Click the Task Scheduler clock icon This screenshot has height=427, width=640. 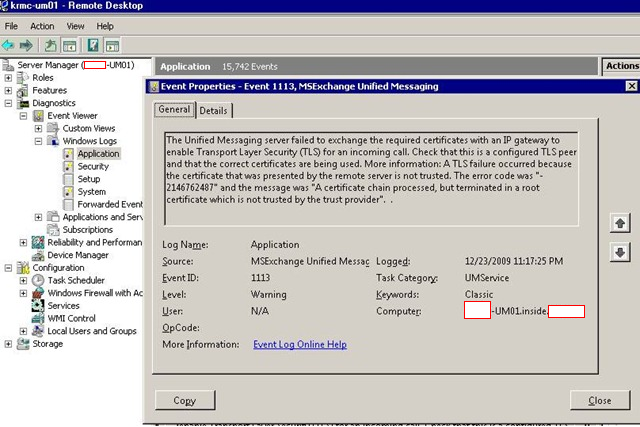[38, 280]
